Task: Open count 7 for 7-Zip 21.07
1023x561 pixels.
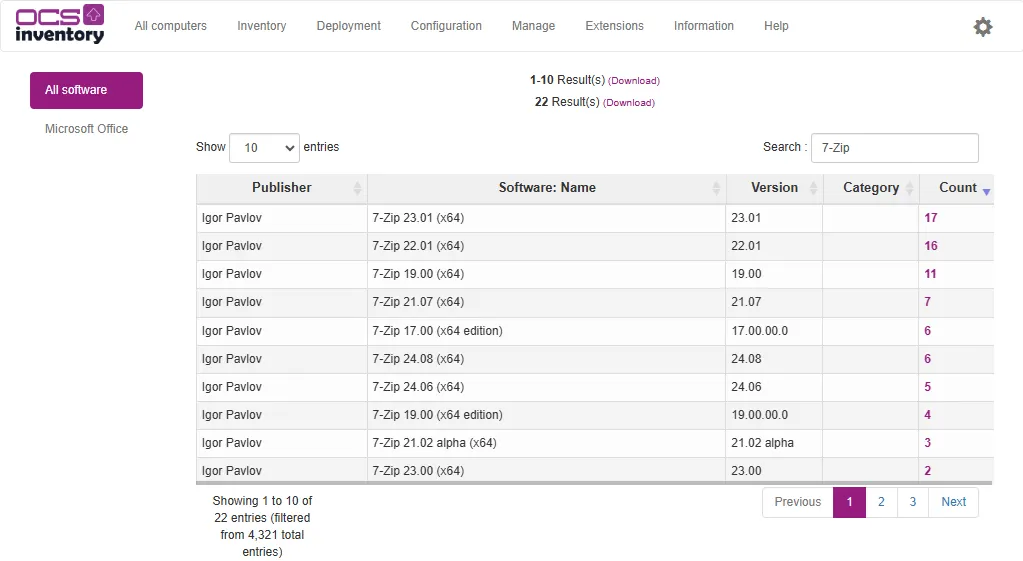Action: (927, 302)
